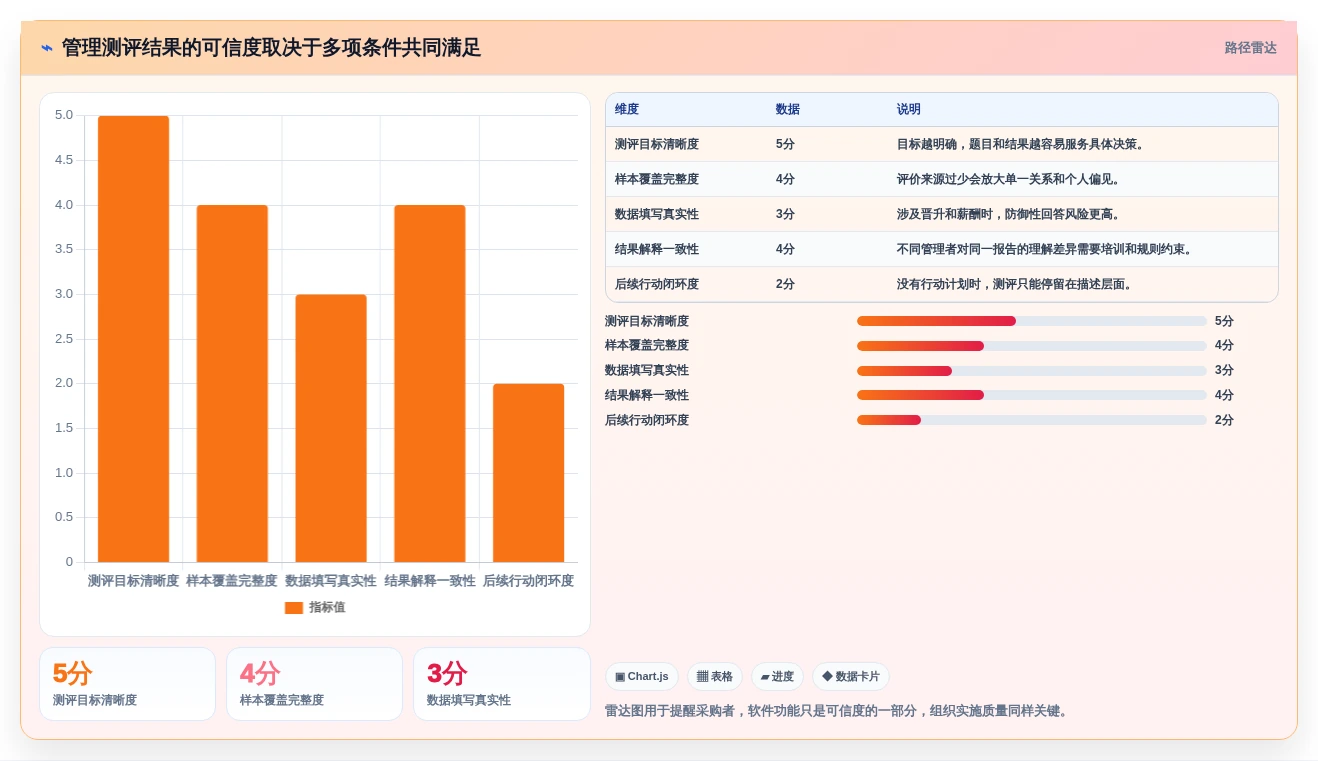Click the 5.0 y-axis tick label
The image size is (1318, 761).
(64, 115)
